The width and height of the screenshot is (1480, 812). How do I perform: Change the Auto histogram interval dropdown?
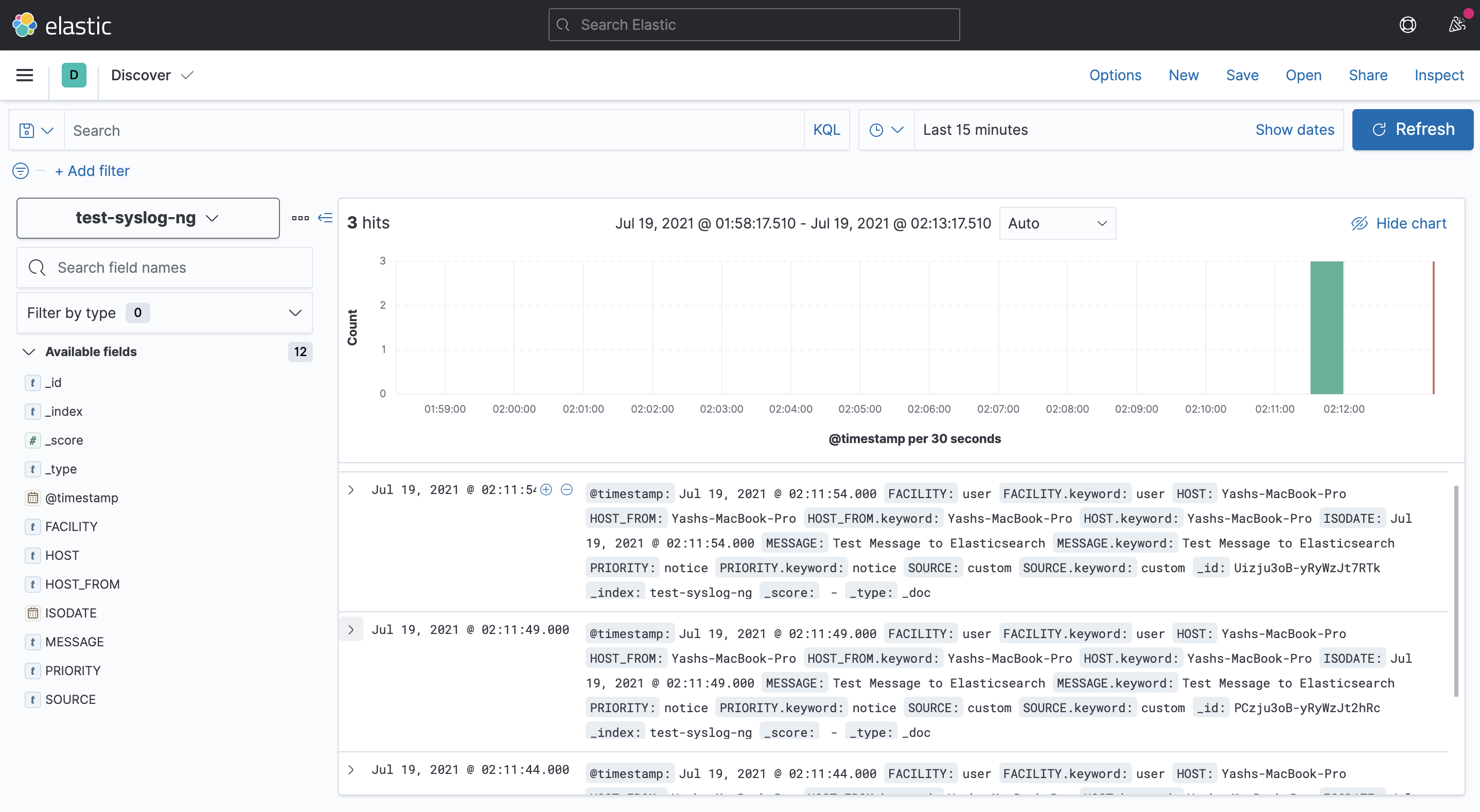(x=1058, y=223)
